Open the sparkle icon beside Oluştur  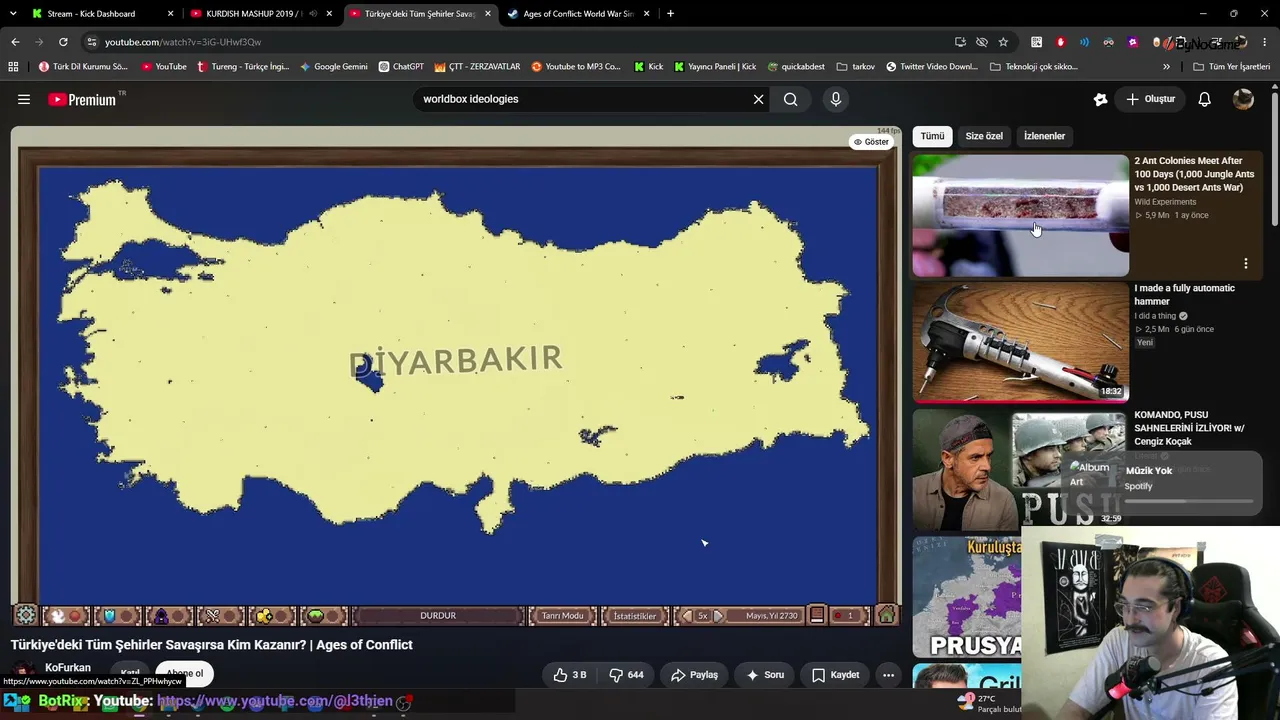[x=1100, y=99]
